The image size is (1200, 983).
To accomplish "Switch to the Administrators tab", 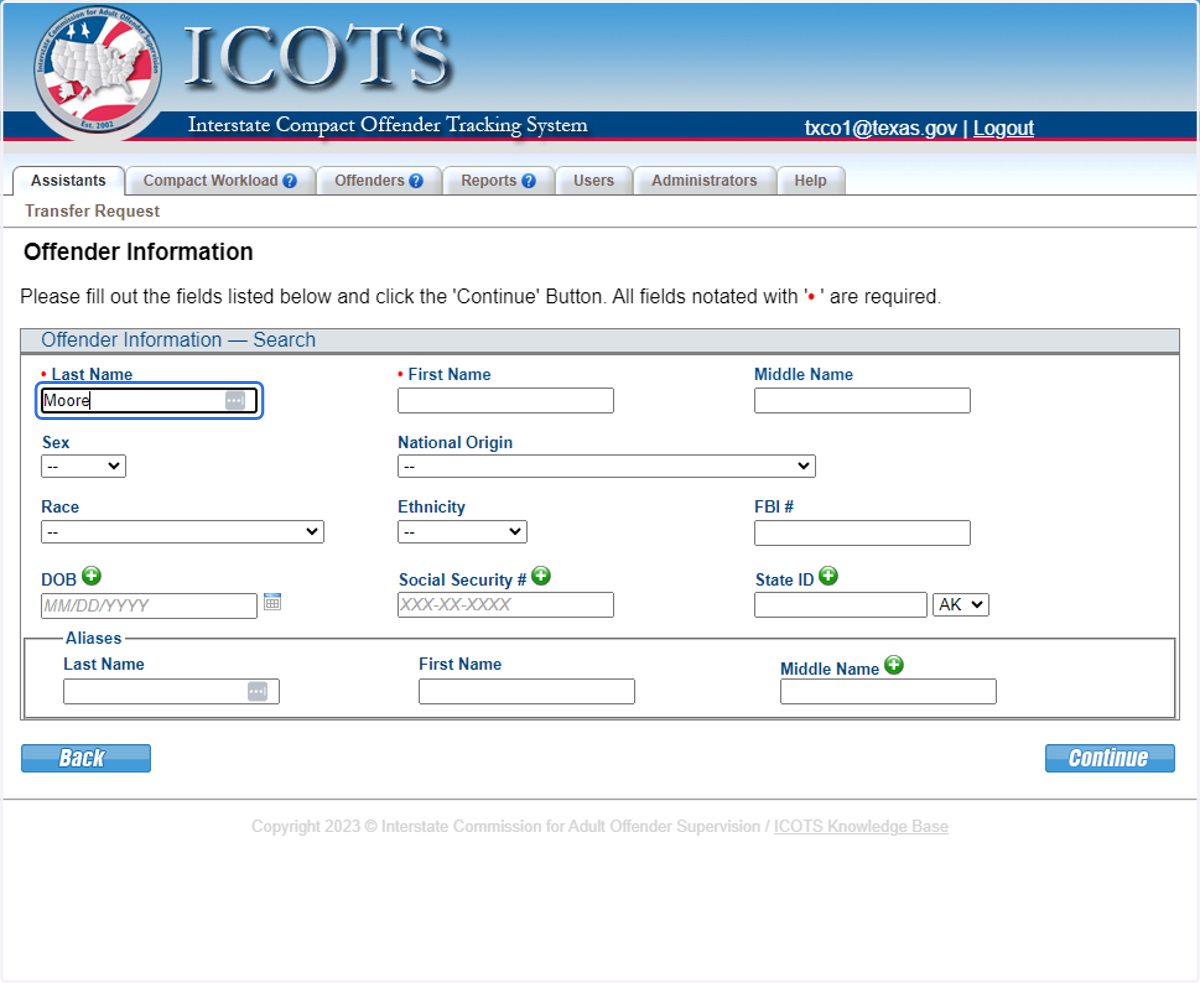I will pos(704,181).
